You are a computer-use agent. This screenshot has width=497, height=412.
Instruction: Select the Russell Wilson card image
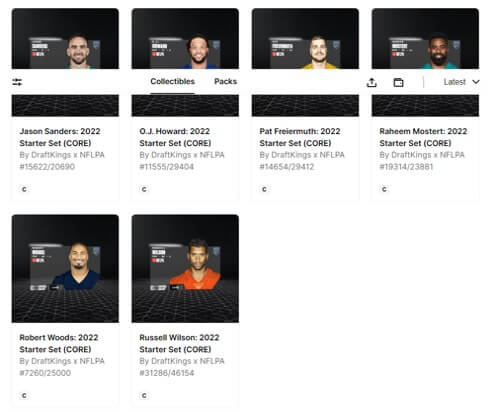pyautogui.click(x=185, y=269)
